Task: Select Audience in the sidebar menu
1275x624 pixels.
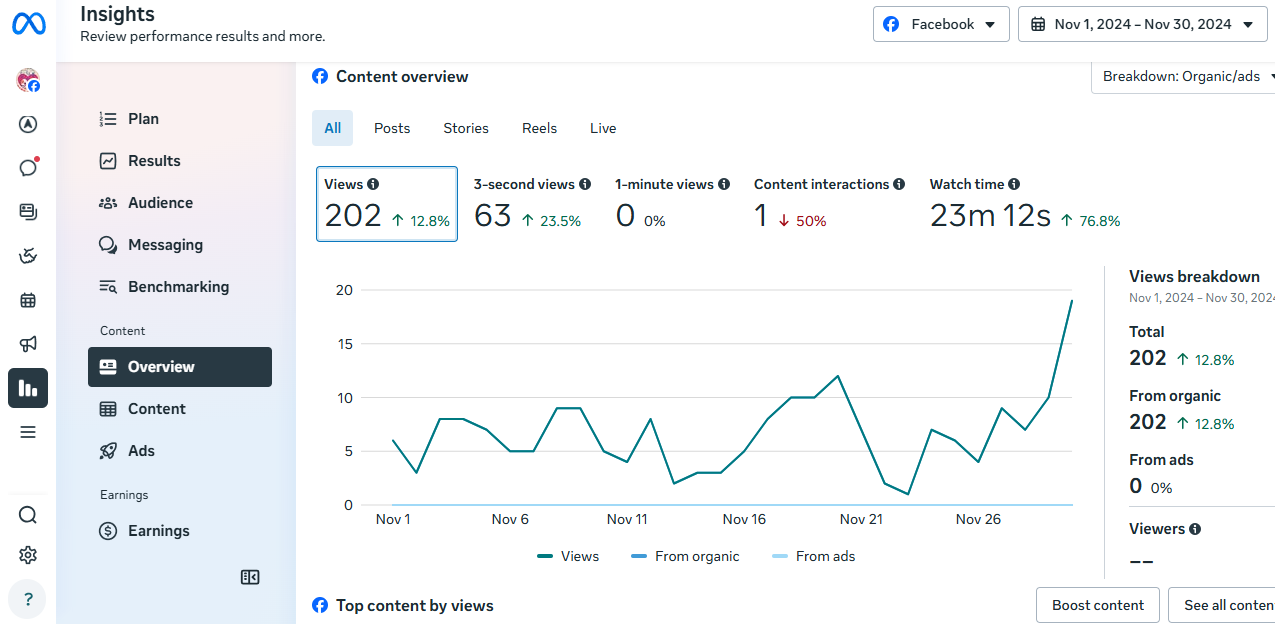Action: (160, 203)
